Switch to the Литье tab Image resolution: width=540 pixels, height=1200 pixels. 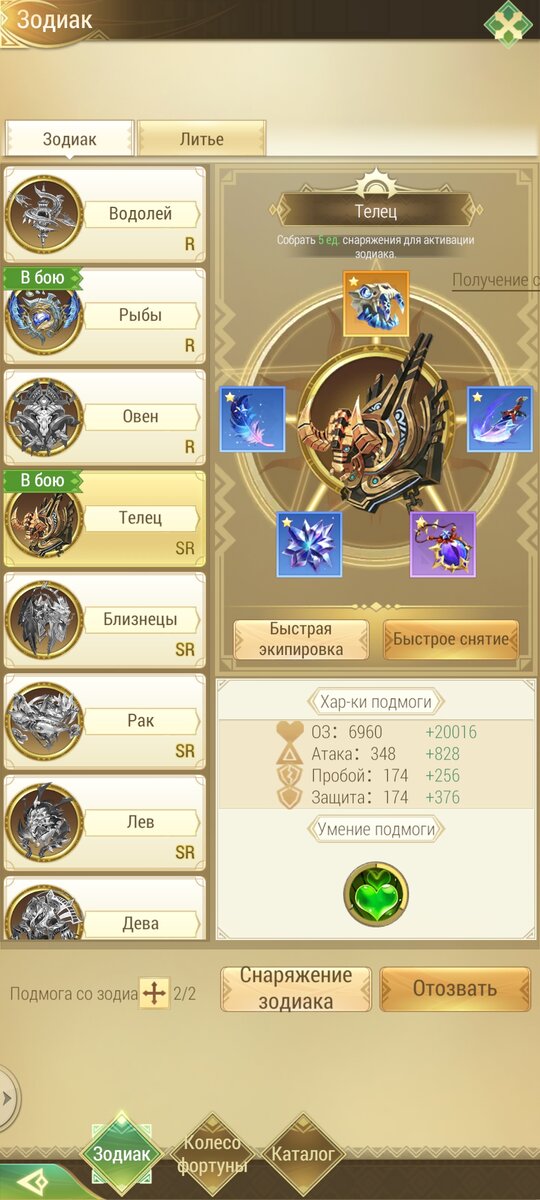202,139
